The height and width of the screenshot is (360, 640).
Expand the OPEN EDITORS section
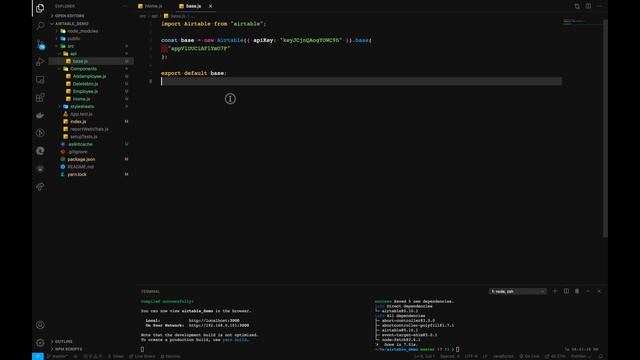69,16
